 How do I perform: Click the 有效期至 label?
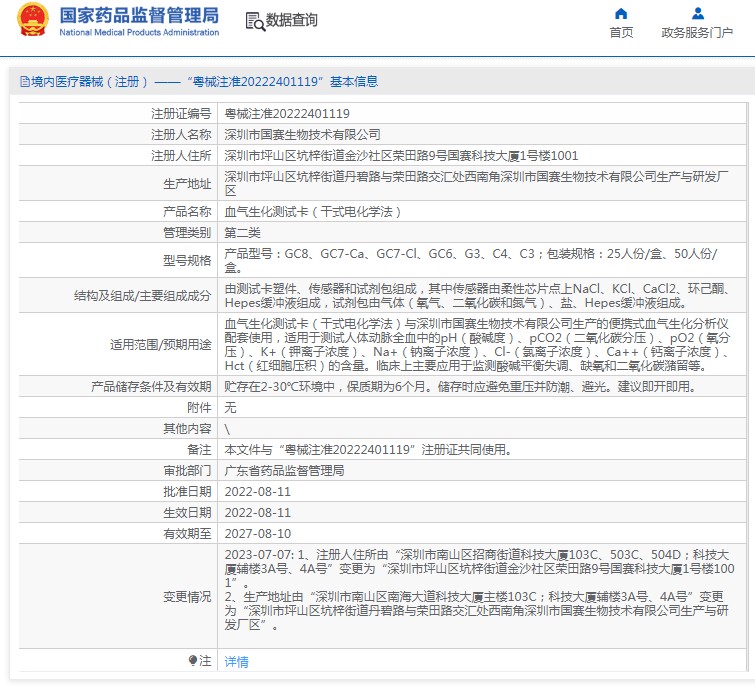pyautogui.click(x=187, y=534)
